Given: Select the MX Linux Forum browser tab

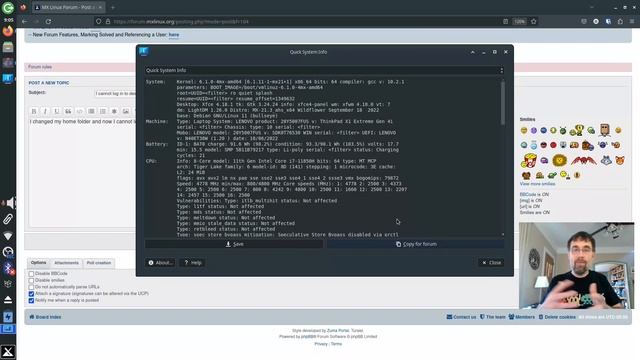Looking at the screenshot, I should pos(68,7).
